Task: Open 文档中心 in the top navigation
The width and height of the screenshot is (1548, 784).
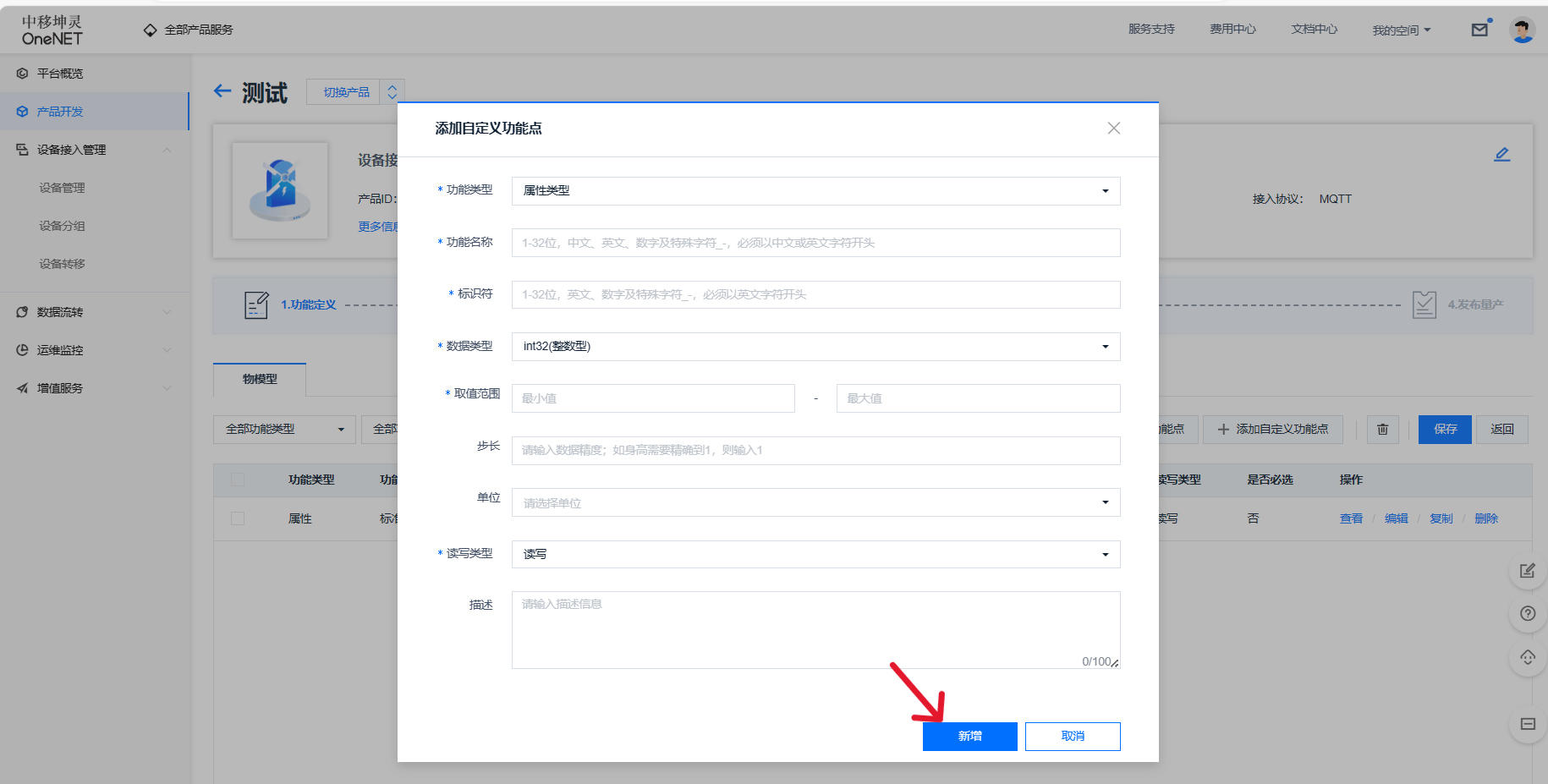Action: click(1313, 28)
